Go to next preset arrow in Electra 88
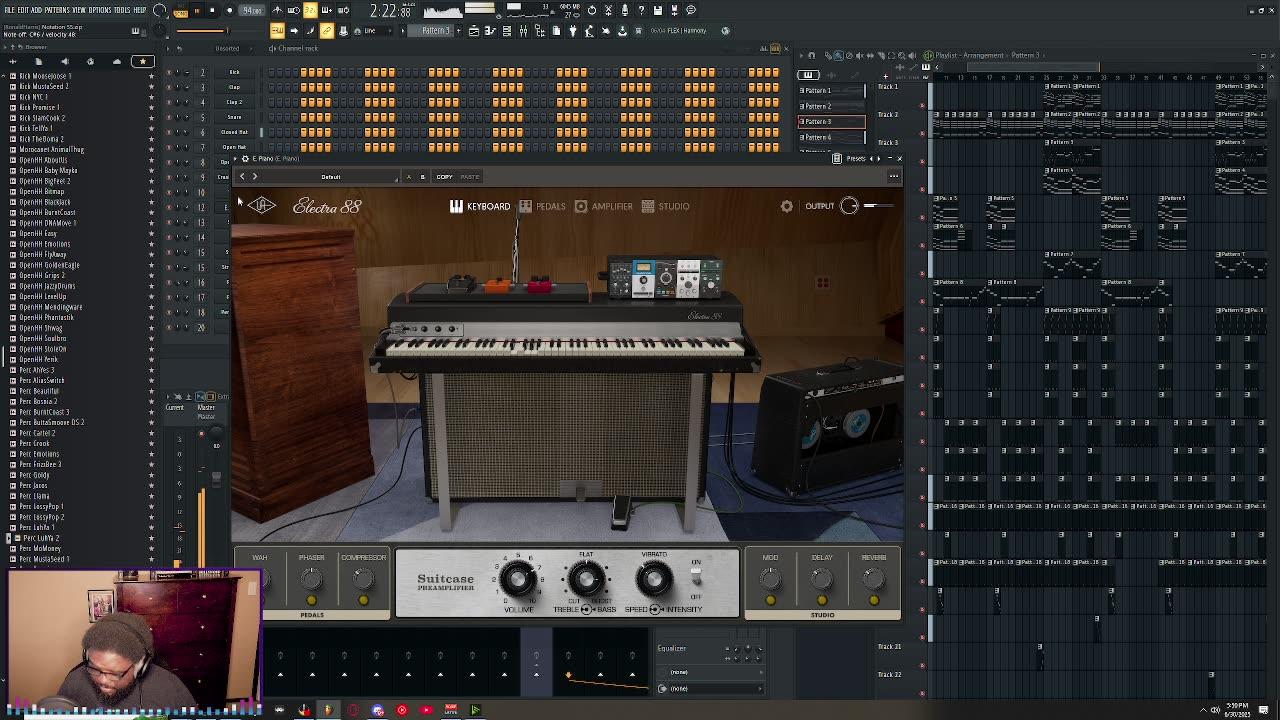Image resolution: width=1280 pixels, height=720 pixels. point(254,177)
